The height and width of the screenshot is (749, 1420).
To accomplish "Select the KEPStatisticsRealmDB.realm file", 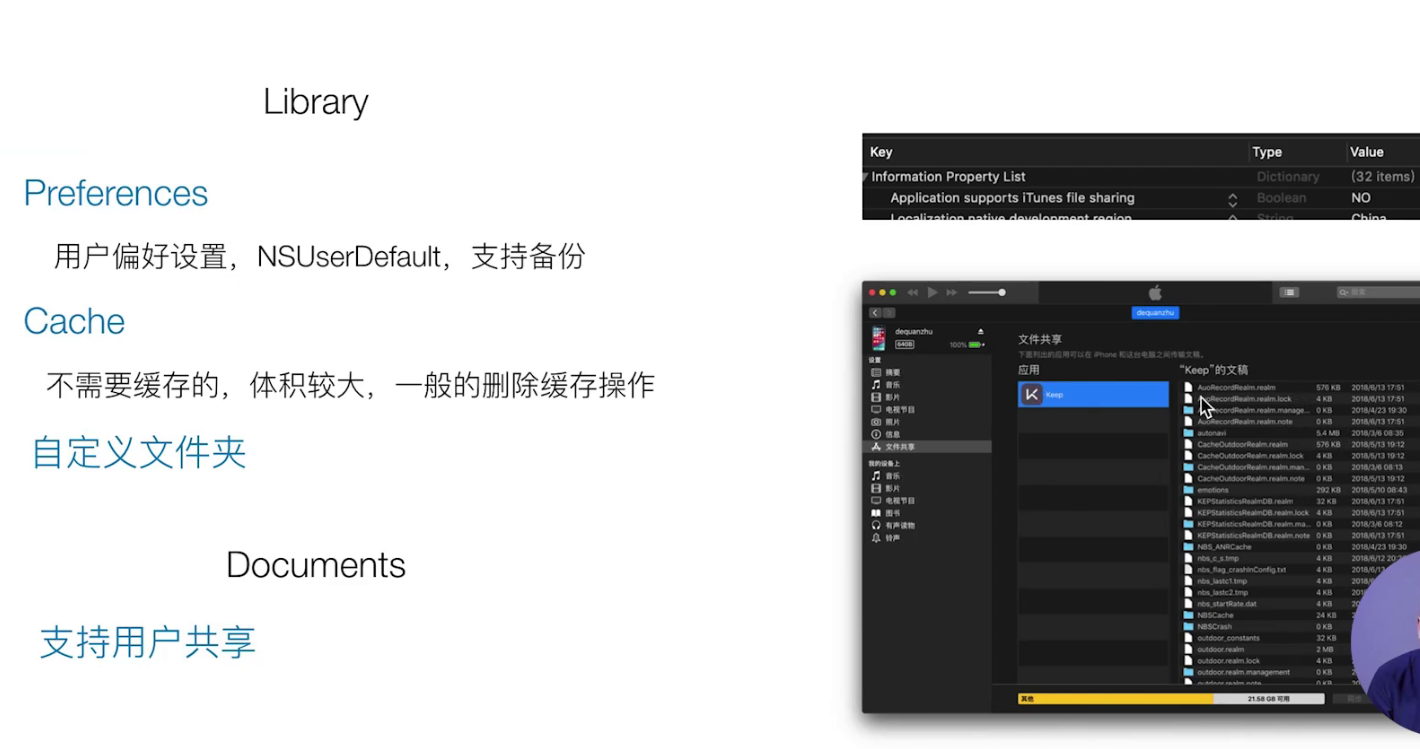I will pyautogui.click(x=1245, y=501).
